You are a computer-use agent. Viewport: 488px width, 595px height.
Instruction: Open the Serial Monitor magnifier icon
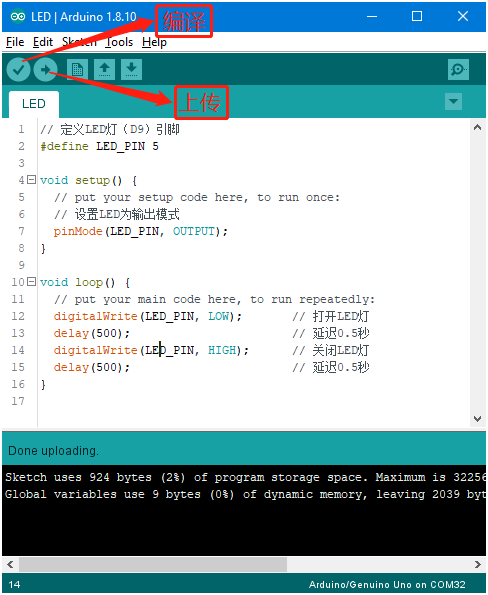[458, 69]
